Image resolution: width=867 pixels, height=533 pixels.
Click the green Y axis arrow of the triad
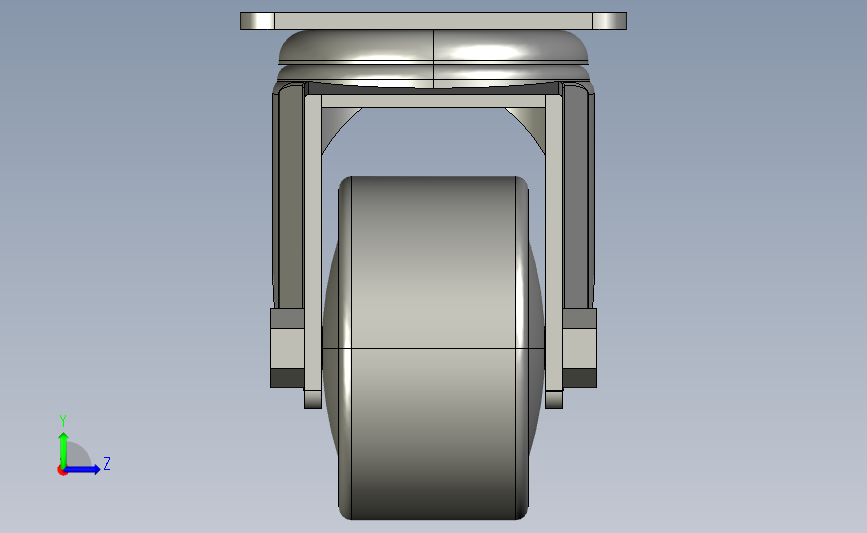tap(64, 449)
